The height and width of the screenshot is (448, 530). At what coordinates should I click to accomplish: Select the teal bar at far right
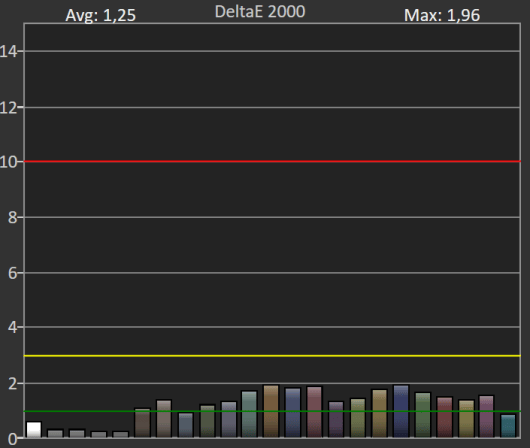(508, 426)
